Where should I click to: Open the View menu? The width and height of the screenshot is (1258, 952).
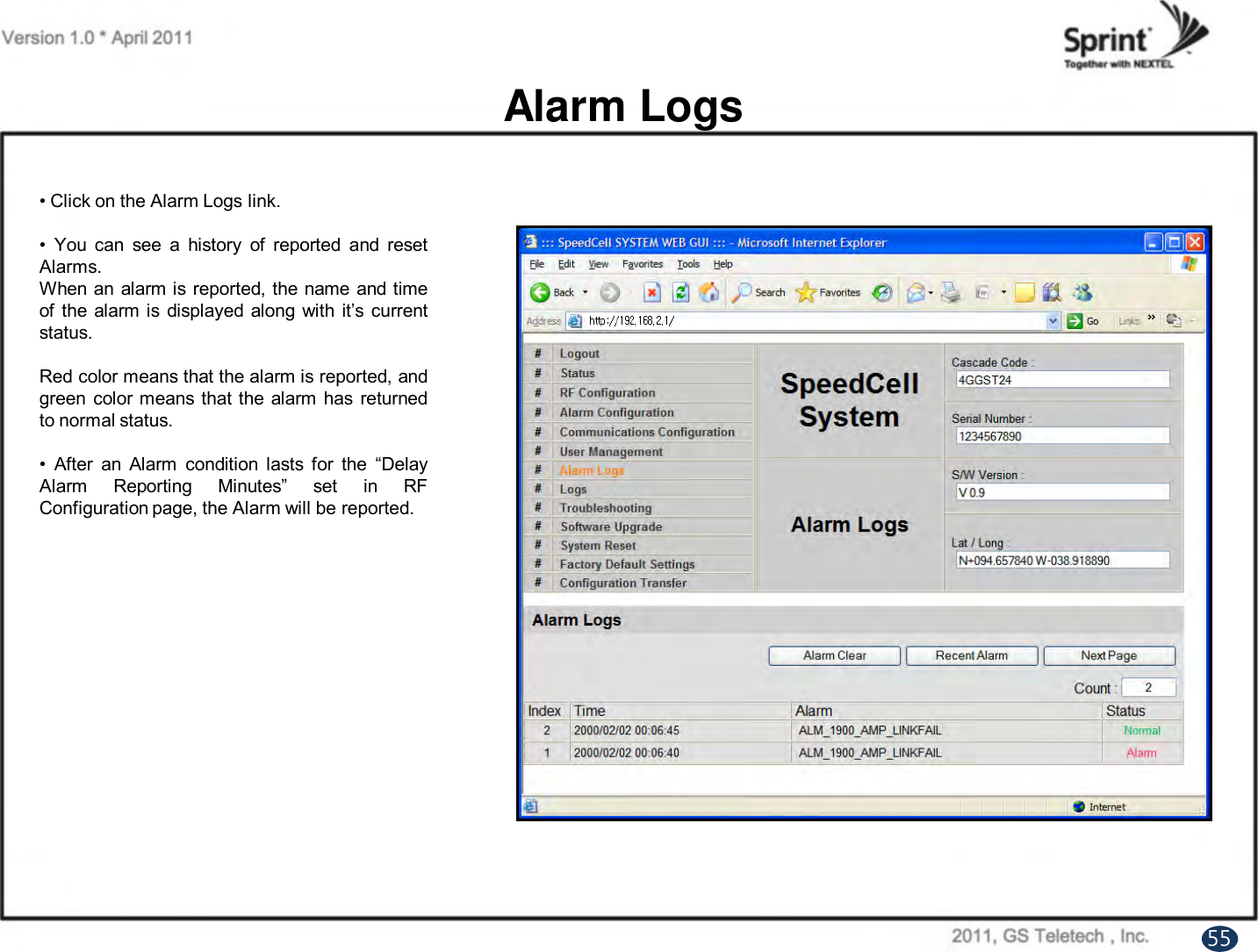[x=598, y=264]
